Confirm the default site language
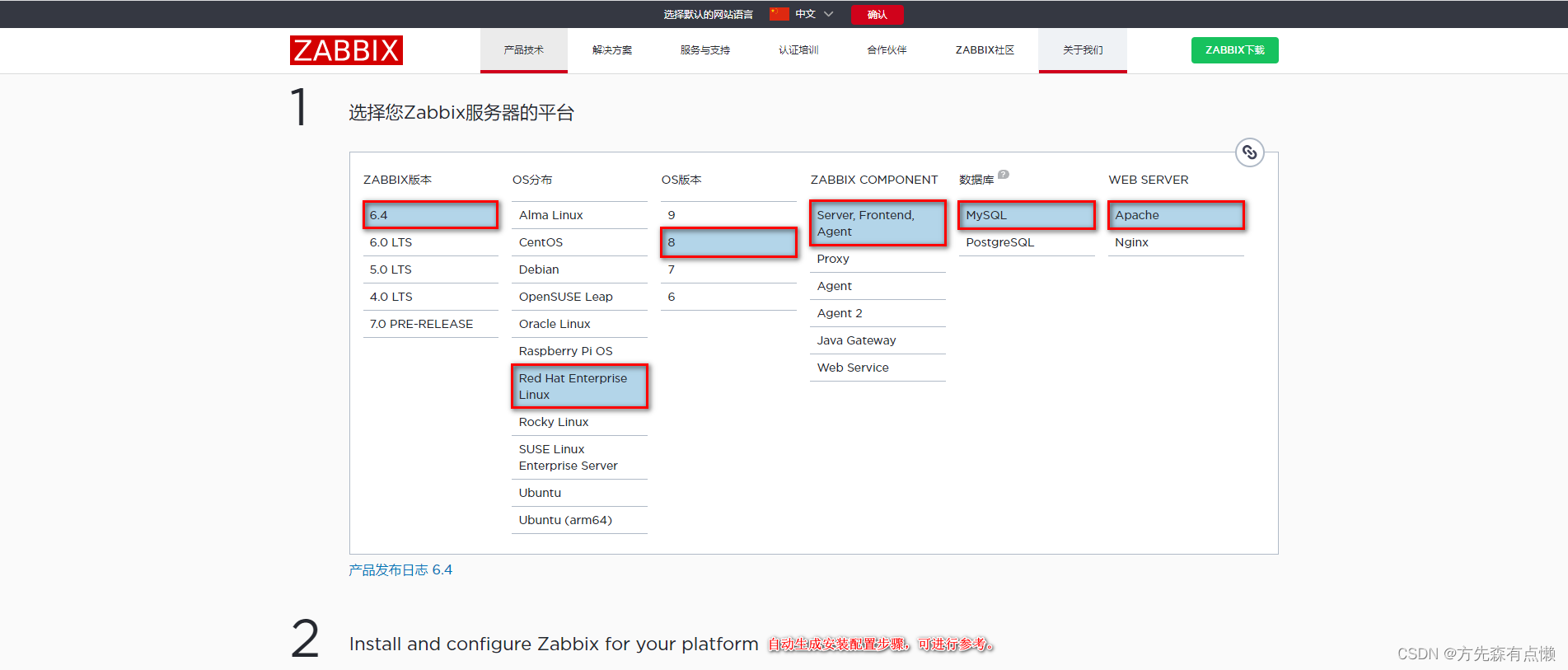Screen dimensions: 1568x670 (877, 14)
